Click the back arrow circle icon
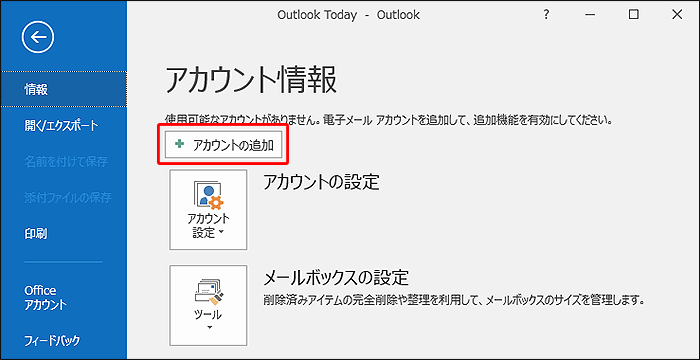This screenshot has height=360, width=700. click(38, 37)
